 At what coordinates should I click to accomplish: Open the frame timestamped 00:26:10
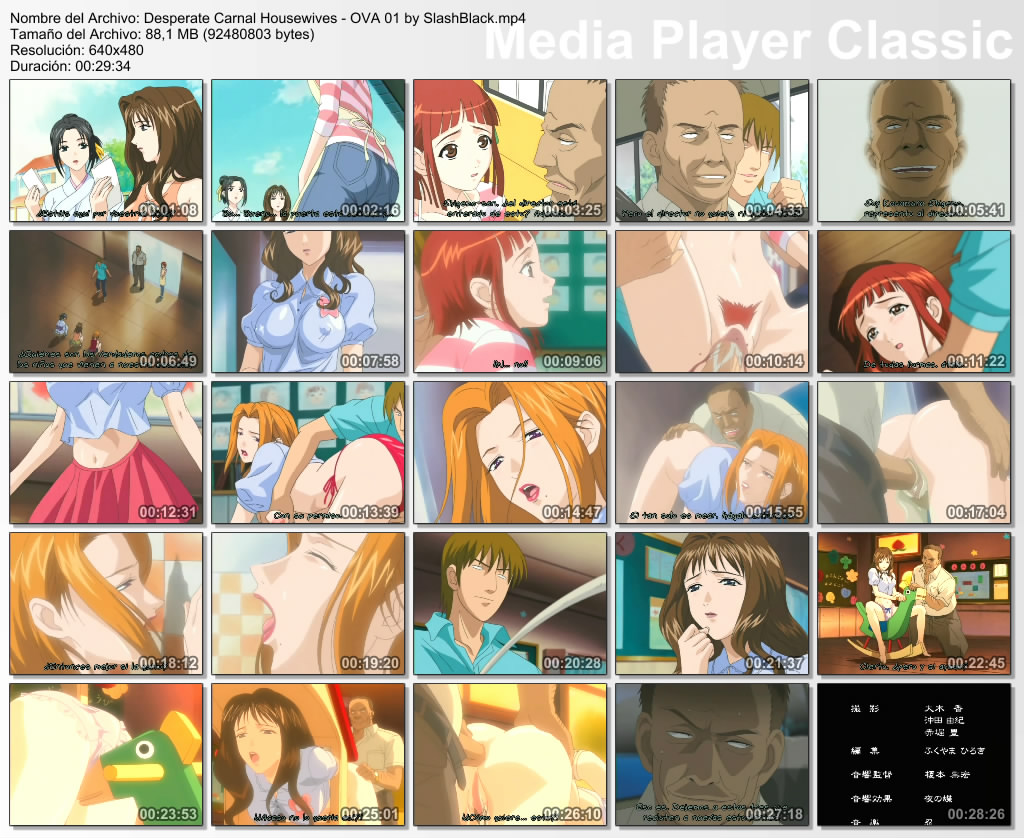510,754
